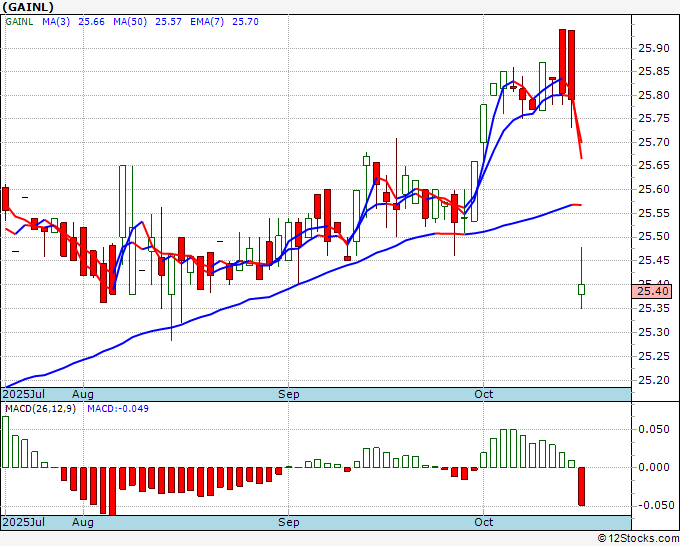The height and width of the screenshot is (546, 680).
Task: Click Oct on the MACD date axis
Action: [484, 522]
